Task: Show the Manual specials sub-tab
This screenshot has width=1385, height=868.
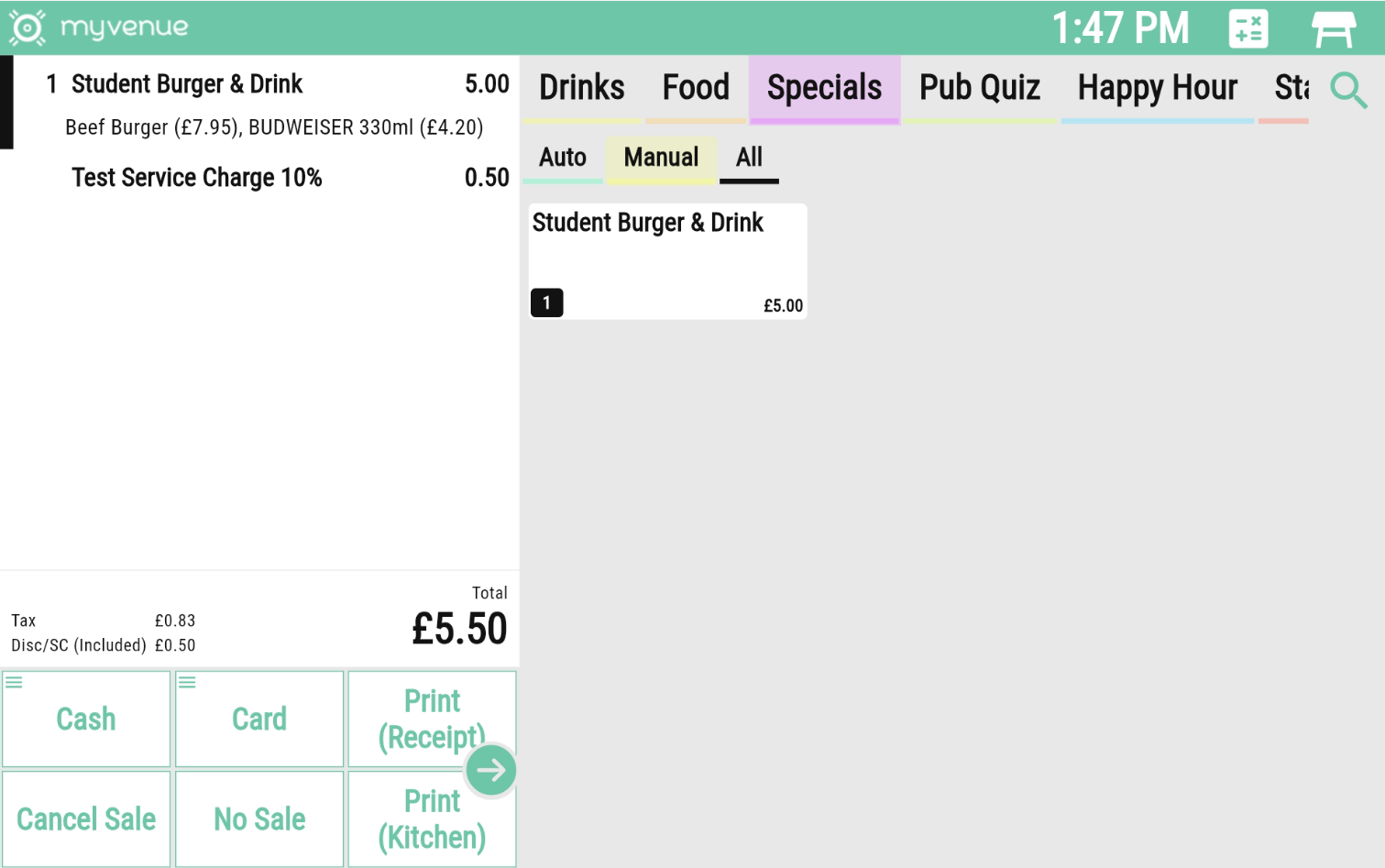Action: (x=661, y=158)
